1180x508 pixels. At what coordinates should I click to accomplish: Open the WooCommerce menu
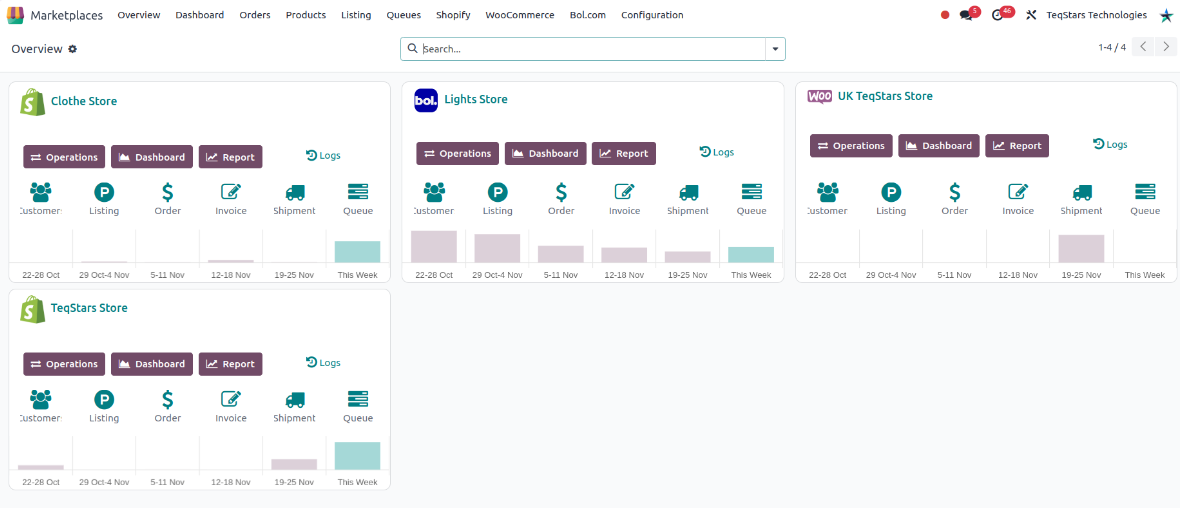(520, 15)
